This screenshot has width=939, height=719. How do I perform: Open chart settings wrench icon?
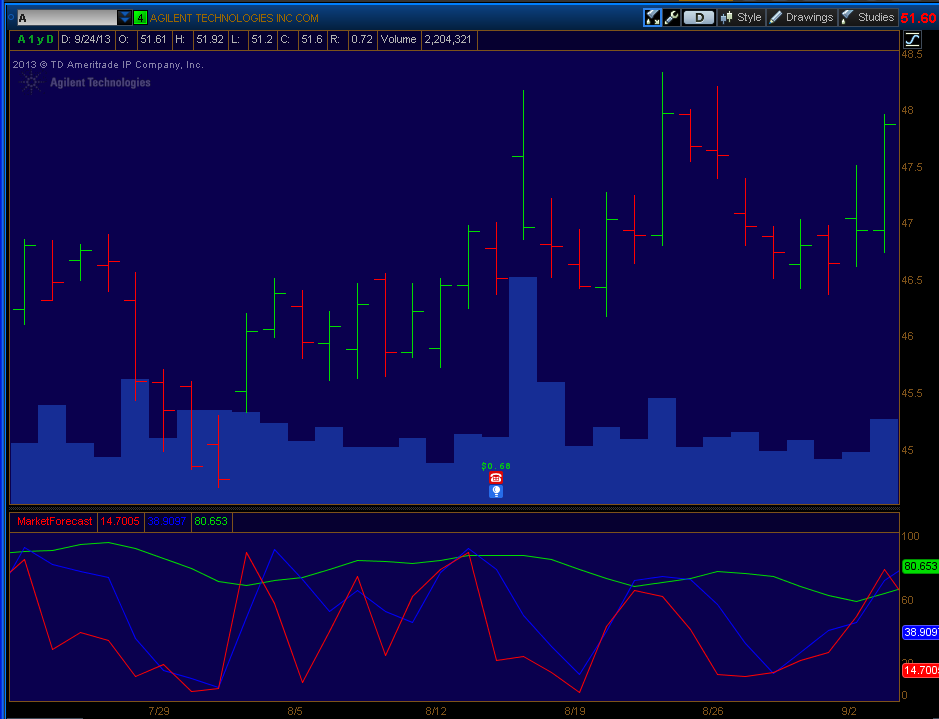[671, 17]
